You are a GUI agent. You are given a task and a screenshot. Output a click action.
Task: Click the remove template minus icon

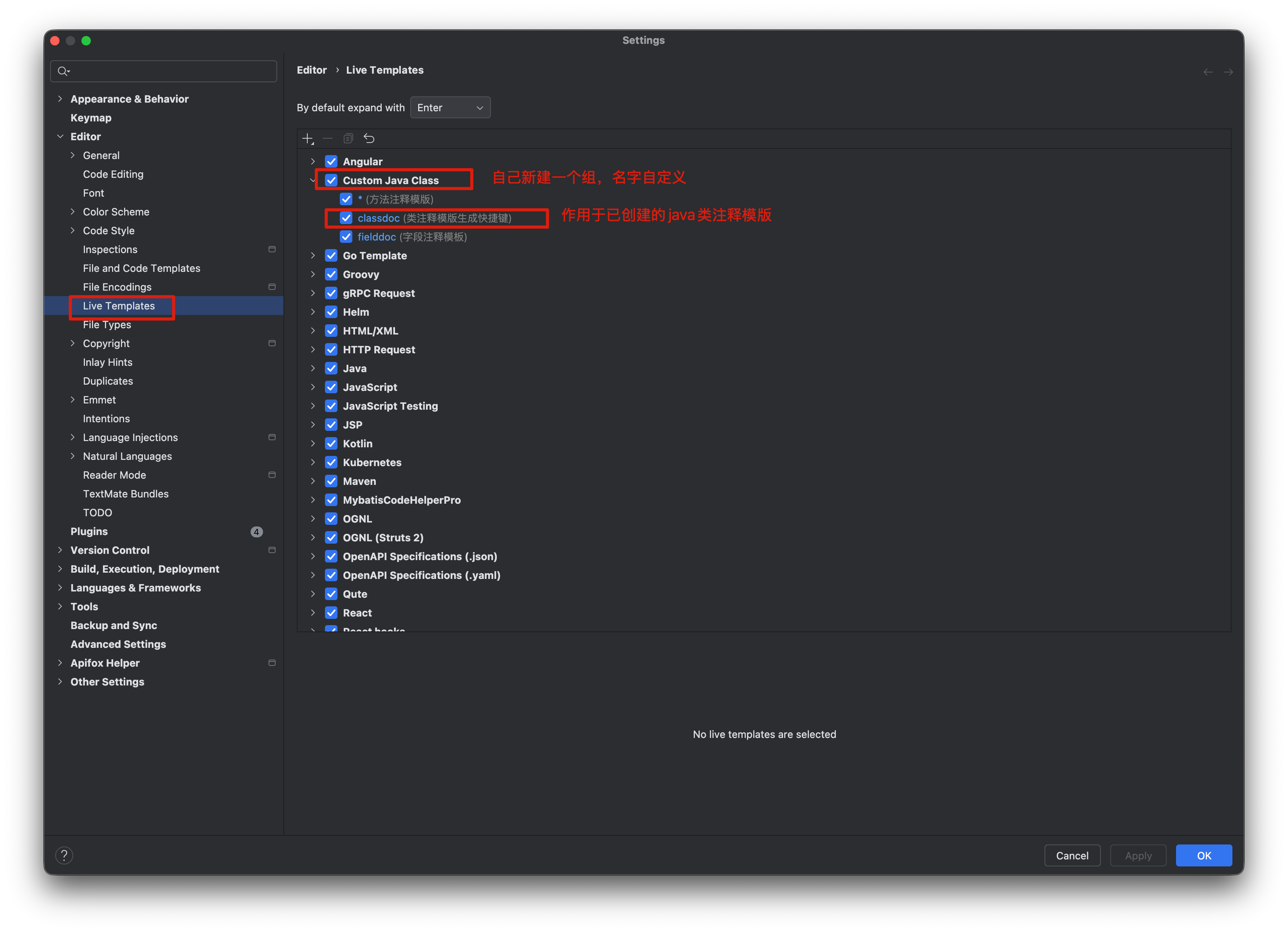click(328, 138)
